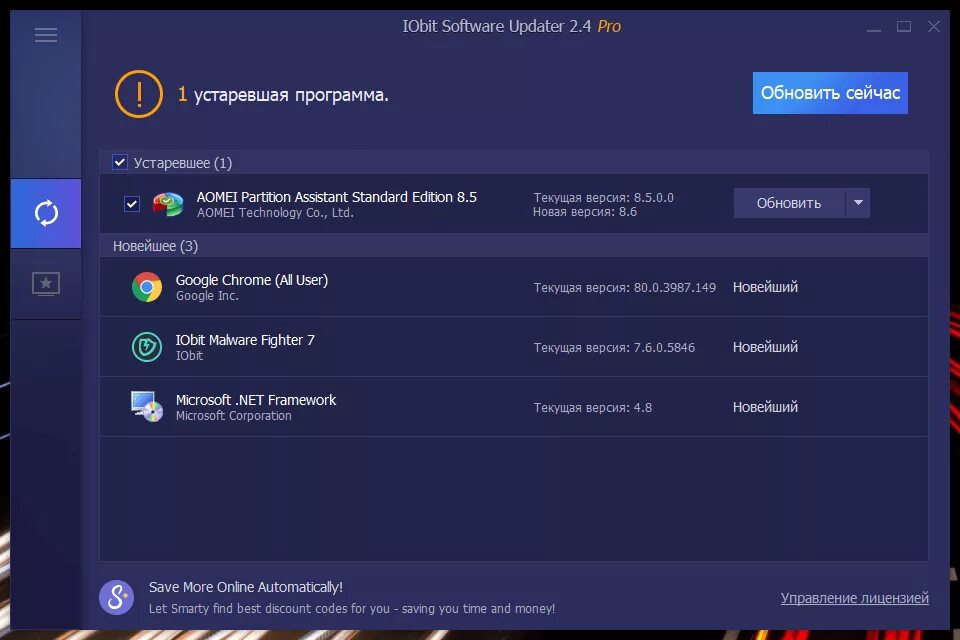960x640 pixels.
Task: Click the Google Inc. publisher text
Action: point(207,295)
